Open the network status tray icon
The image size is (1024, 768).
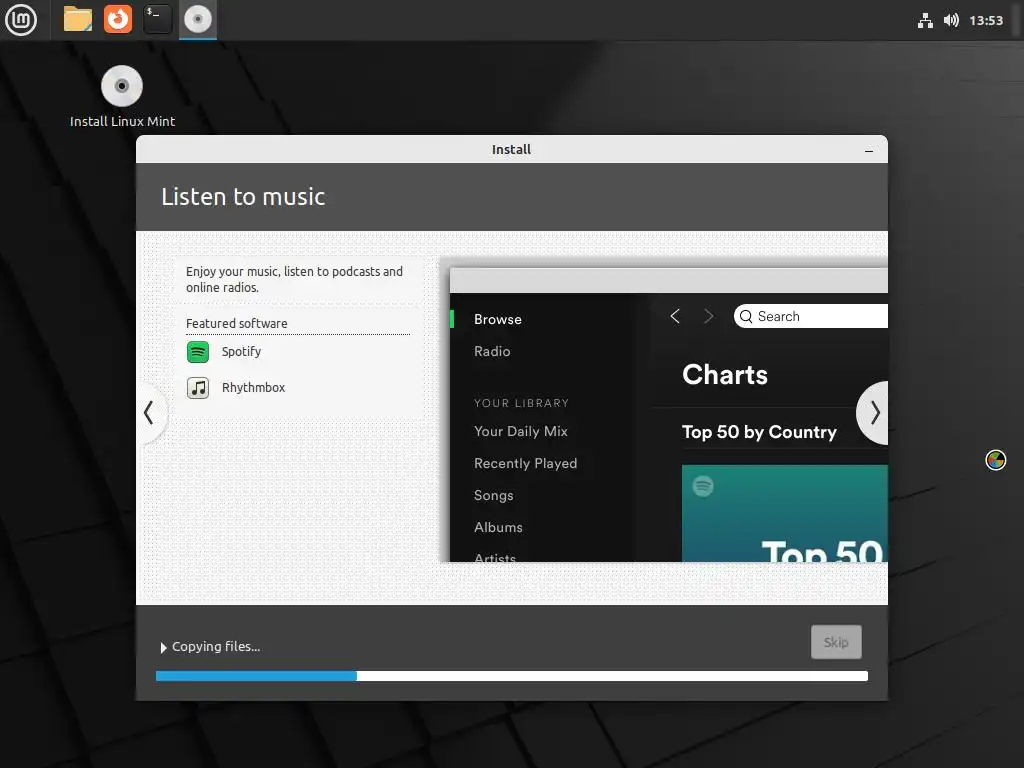coord(925,21)
